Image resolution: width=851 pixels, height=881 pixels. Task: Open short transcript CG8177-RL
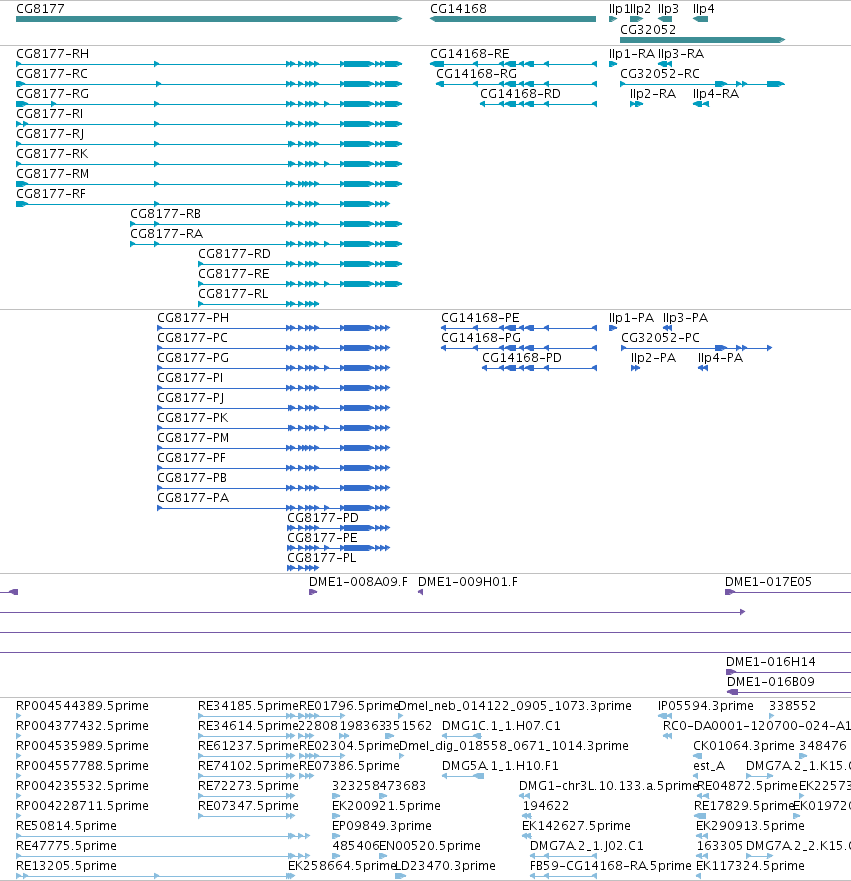coord(233,294)
